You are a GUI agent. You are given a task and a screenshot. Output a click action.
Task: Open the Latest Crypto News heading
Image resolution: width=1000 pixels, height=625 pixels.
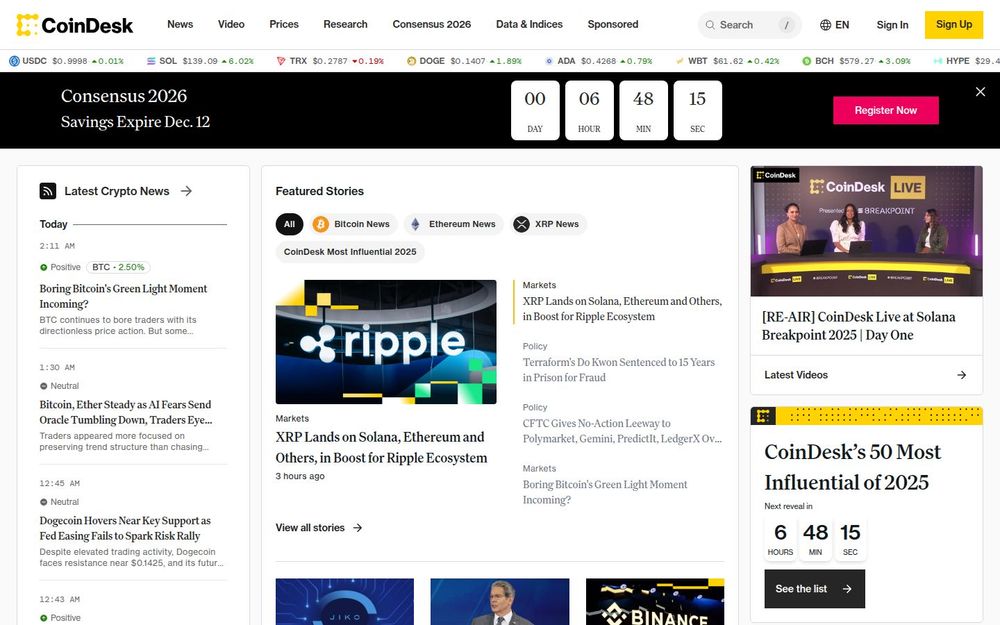click(117, 191)
